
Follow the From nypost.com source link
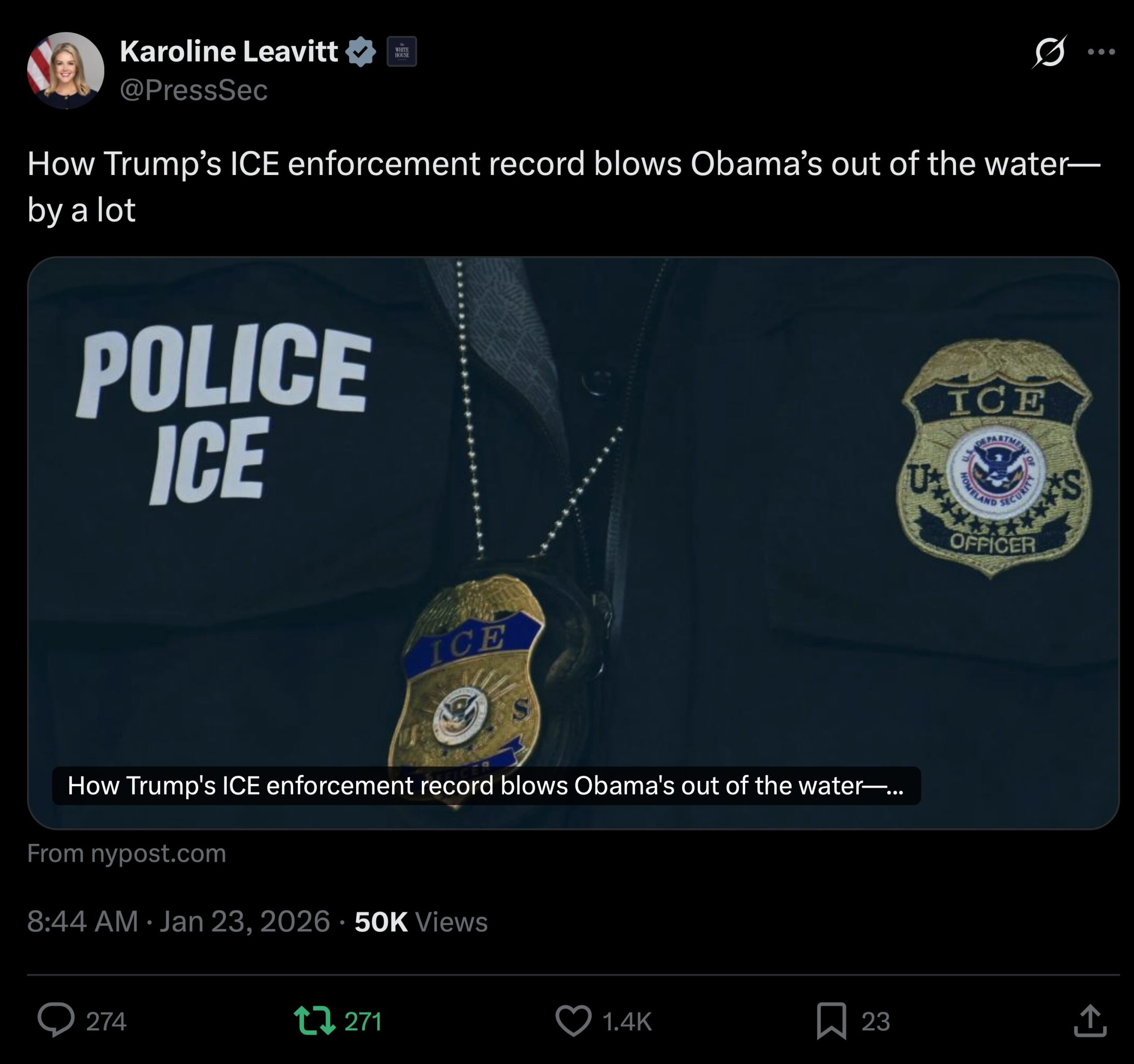pyautogui.click(x=127, y=854)
